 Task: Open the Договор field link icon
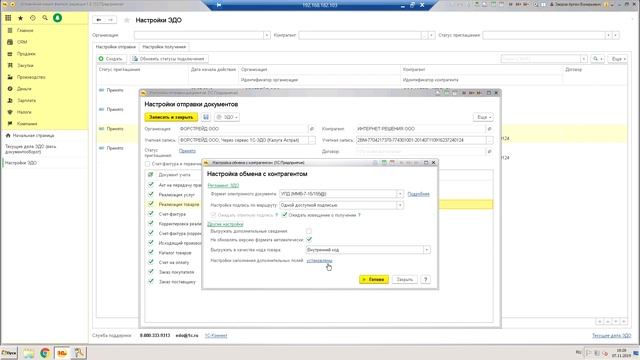click(489, 151)
